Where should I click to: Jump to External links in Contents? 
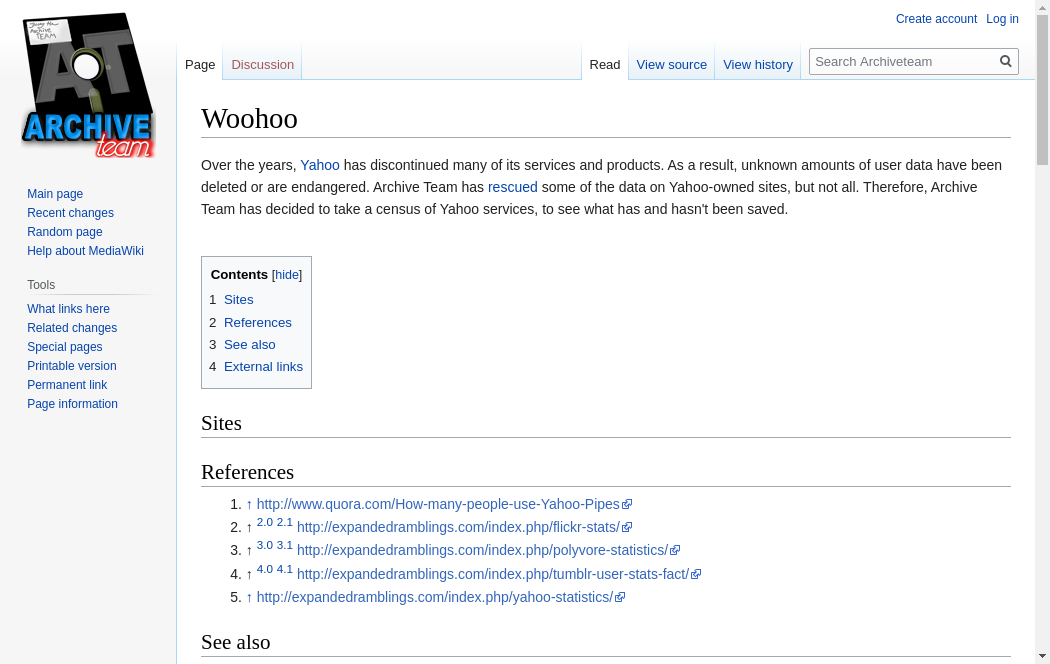pos(263,367)
